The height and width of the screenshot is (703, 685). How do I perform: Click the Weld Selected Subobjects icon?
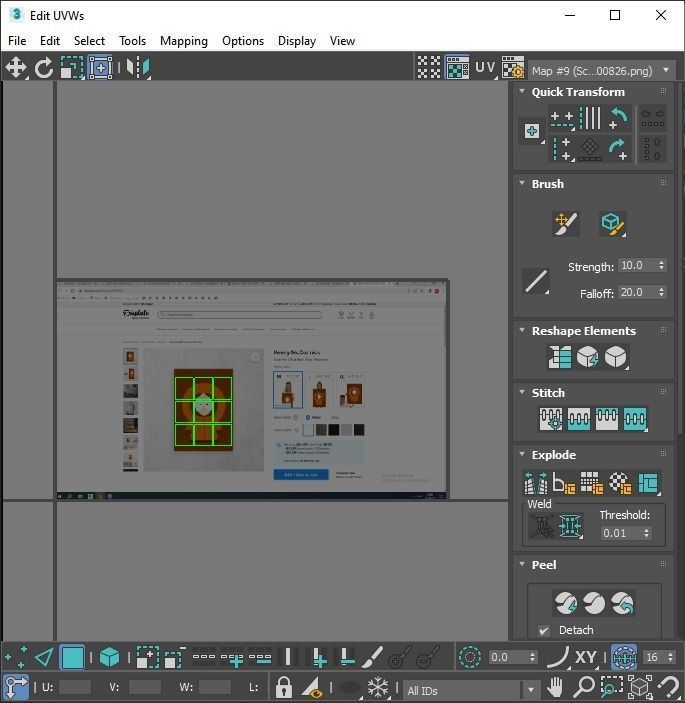point(570,525)
